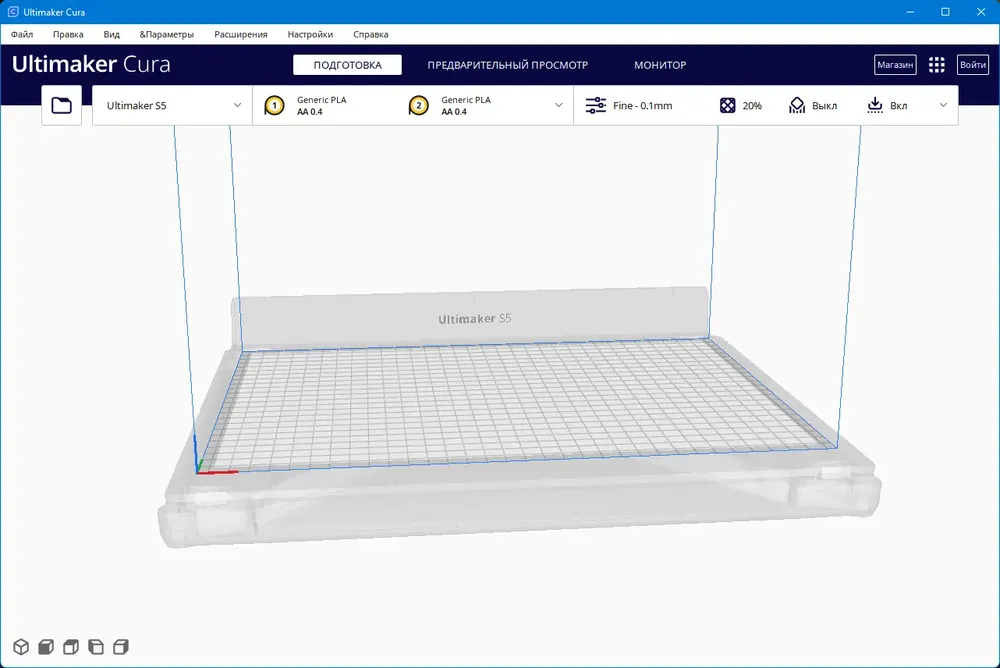
Task: Switch to right side view icon
Action: pos(121,647)
